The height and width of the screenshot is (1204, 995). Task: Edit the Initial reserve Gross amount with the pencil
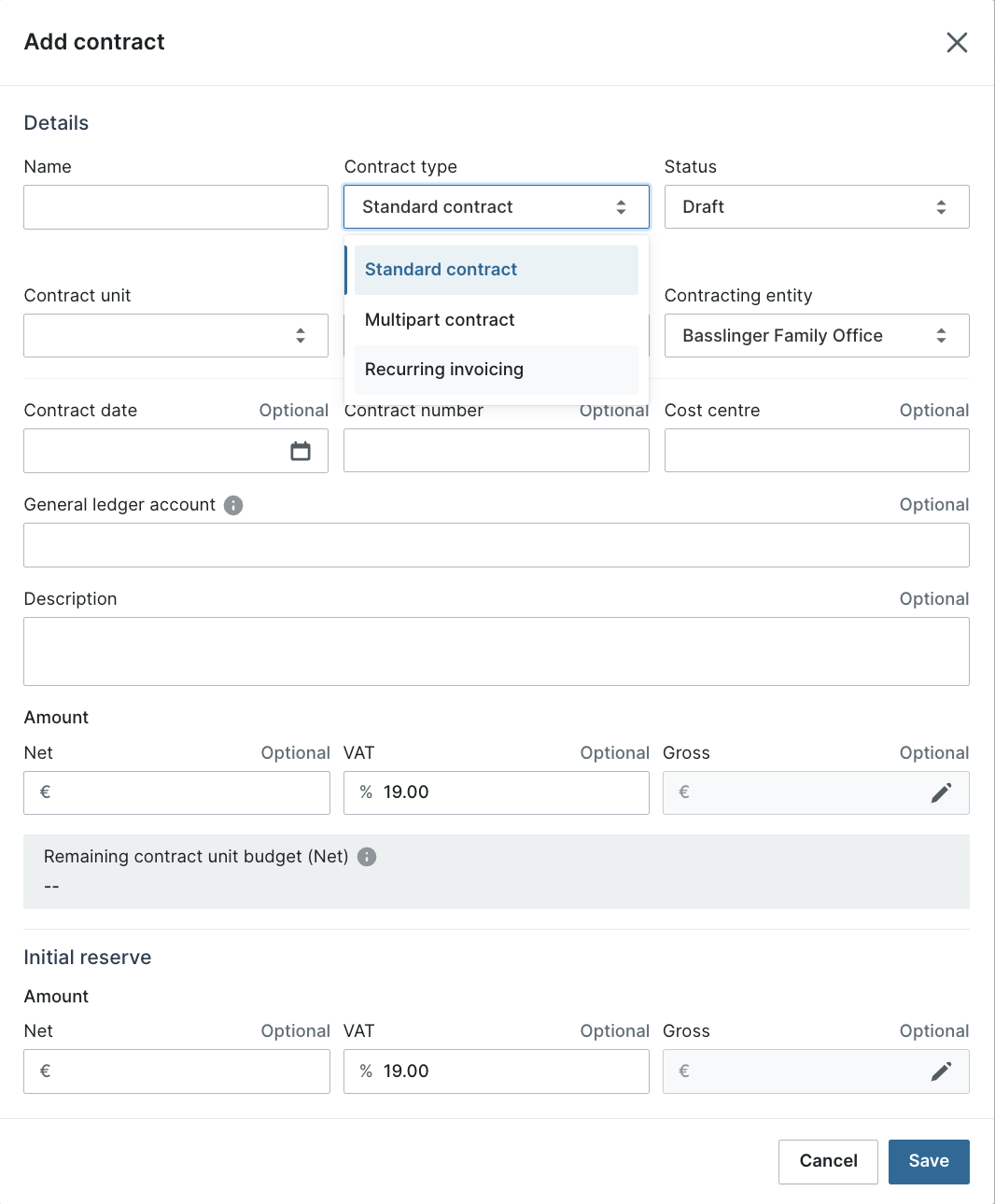[941, 1071]
